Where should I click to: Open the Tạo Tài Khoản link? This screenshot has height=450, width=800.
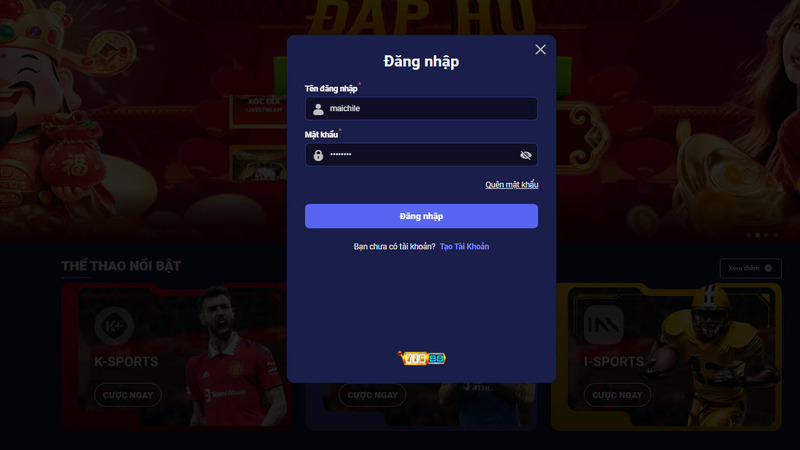click(464, 246)
